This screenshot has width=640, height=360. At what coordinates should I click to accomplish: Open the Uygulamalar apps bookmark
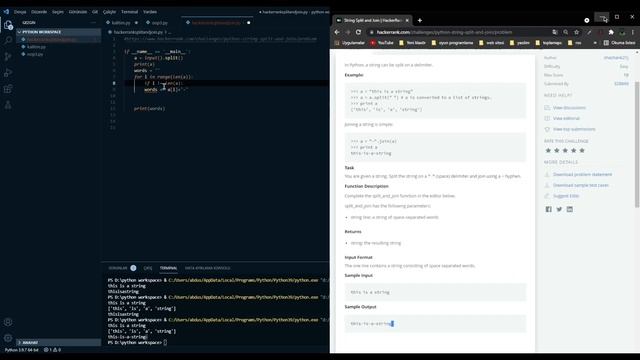coord(349,42)
